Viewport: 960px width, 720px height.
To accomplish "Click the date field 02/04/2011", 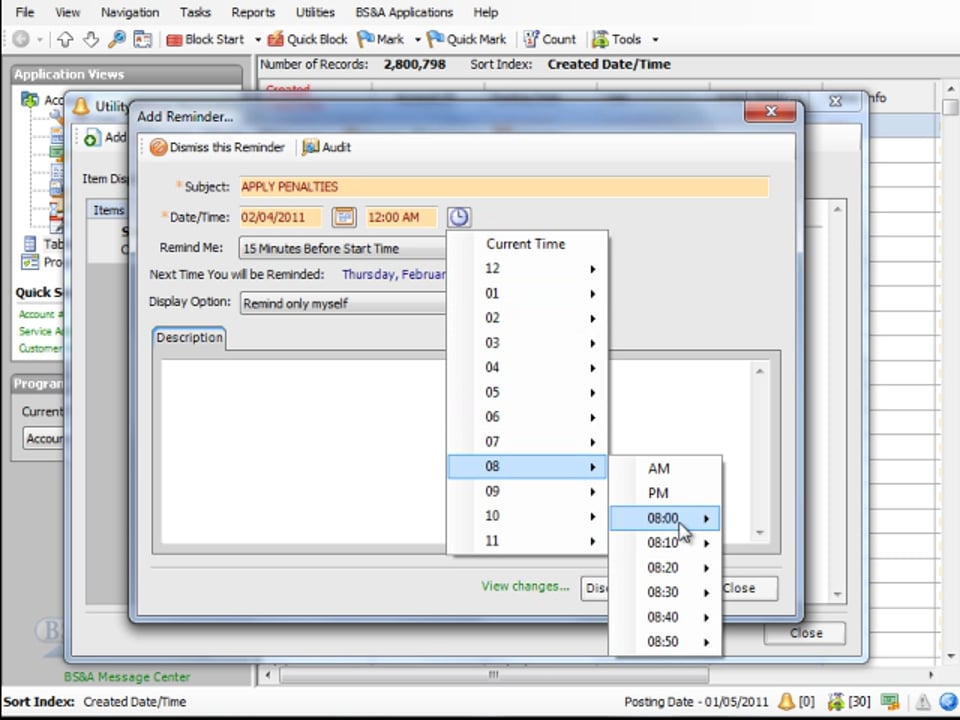I will tap(280, 217).
